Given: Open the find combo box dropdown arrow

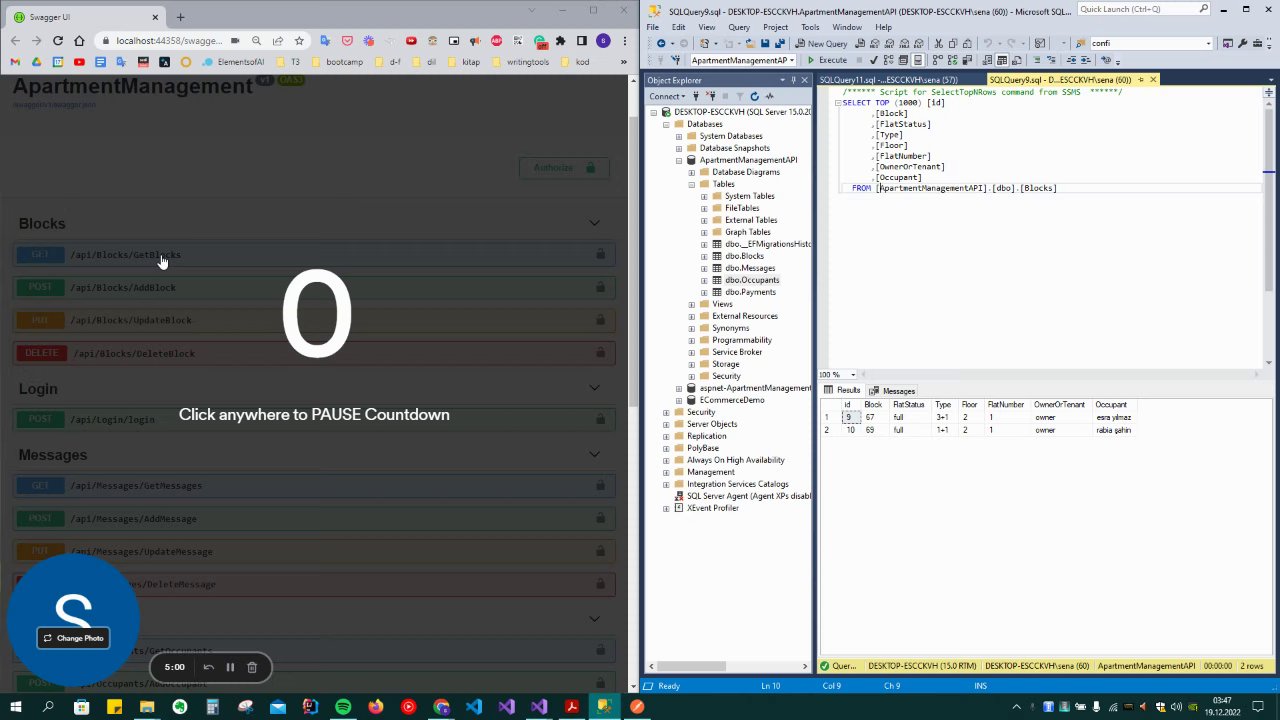Looking at the screenshot, I should [1208, 44].
